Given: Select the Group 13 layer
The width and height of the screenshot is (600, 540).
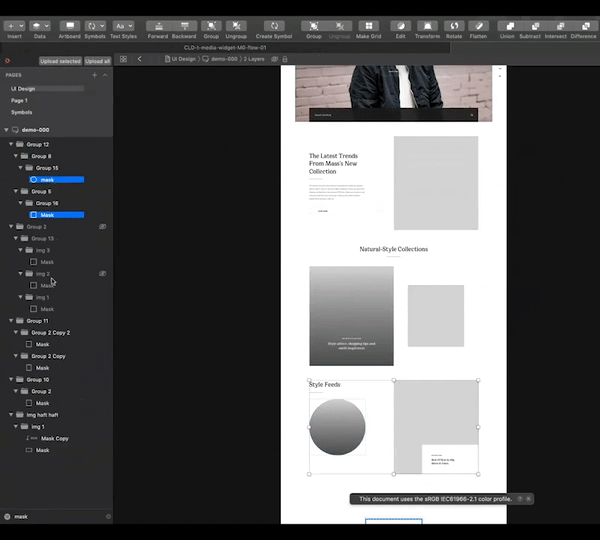Looking at the screenshot, I should click(42, 238).
